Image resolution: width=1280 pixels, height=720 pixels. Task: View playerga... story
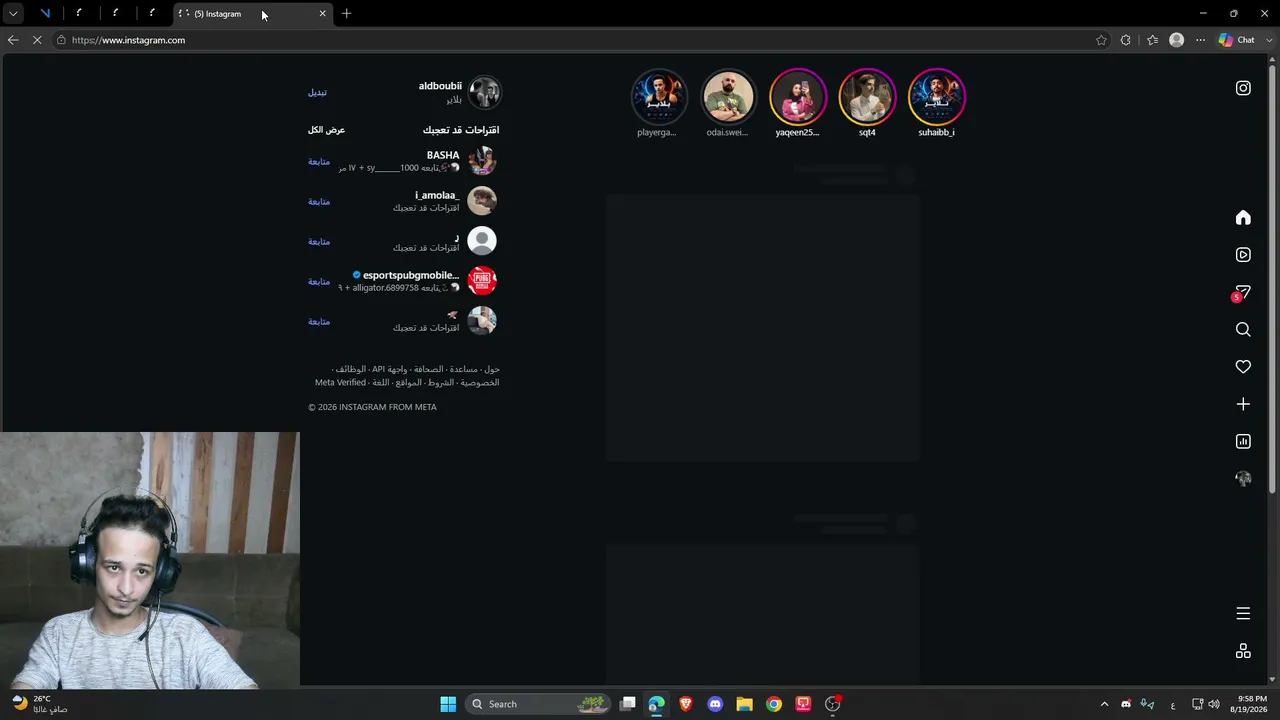[659, 97]
